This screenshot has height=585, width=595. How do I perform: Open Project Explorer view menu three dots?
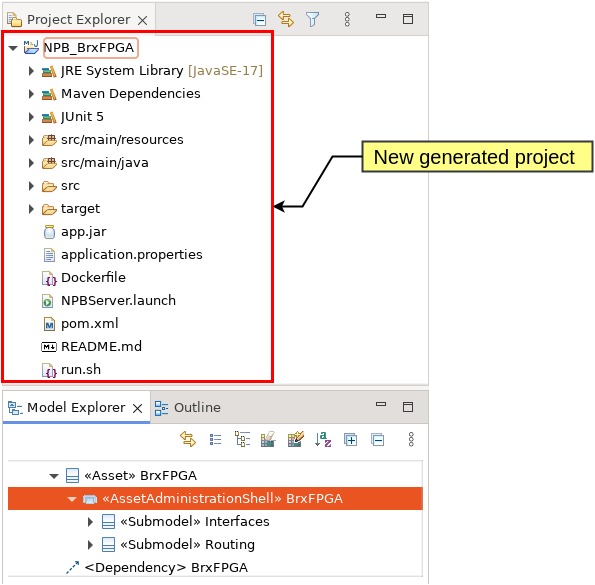pyautogui.click(x=347, y=19)
